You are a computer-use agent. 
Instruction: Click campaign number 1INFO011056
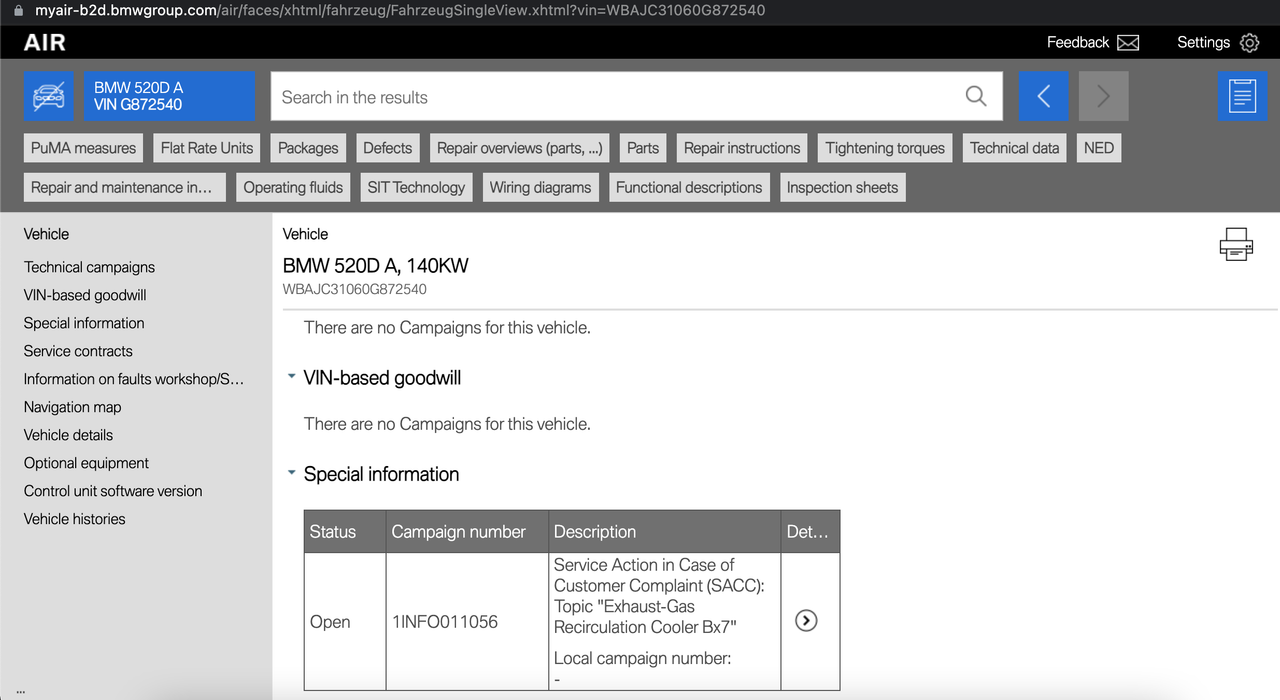point(445,622)
